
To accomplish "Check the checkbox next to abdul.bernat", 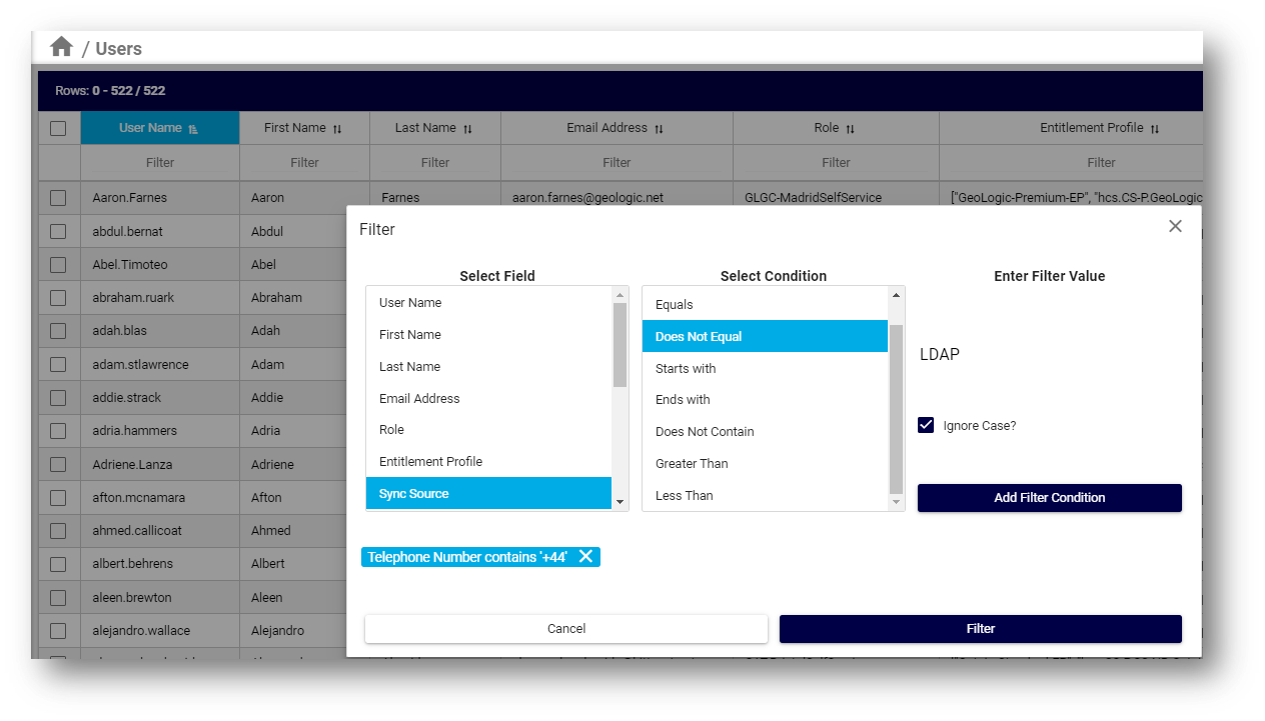I will coord(58,230).
